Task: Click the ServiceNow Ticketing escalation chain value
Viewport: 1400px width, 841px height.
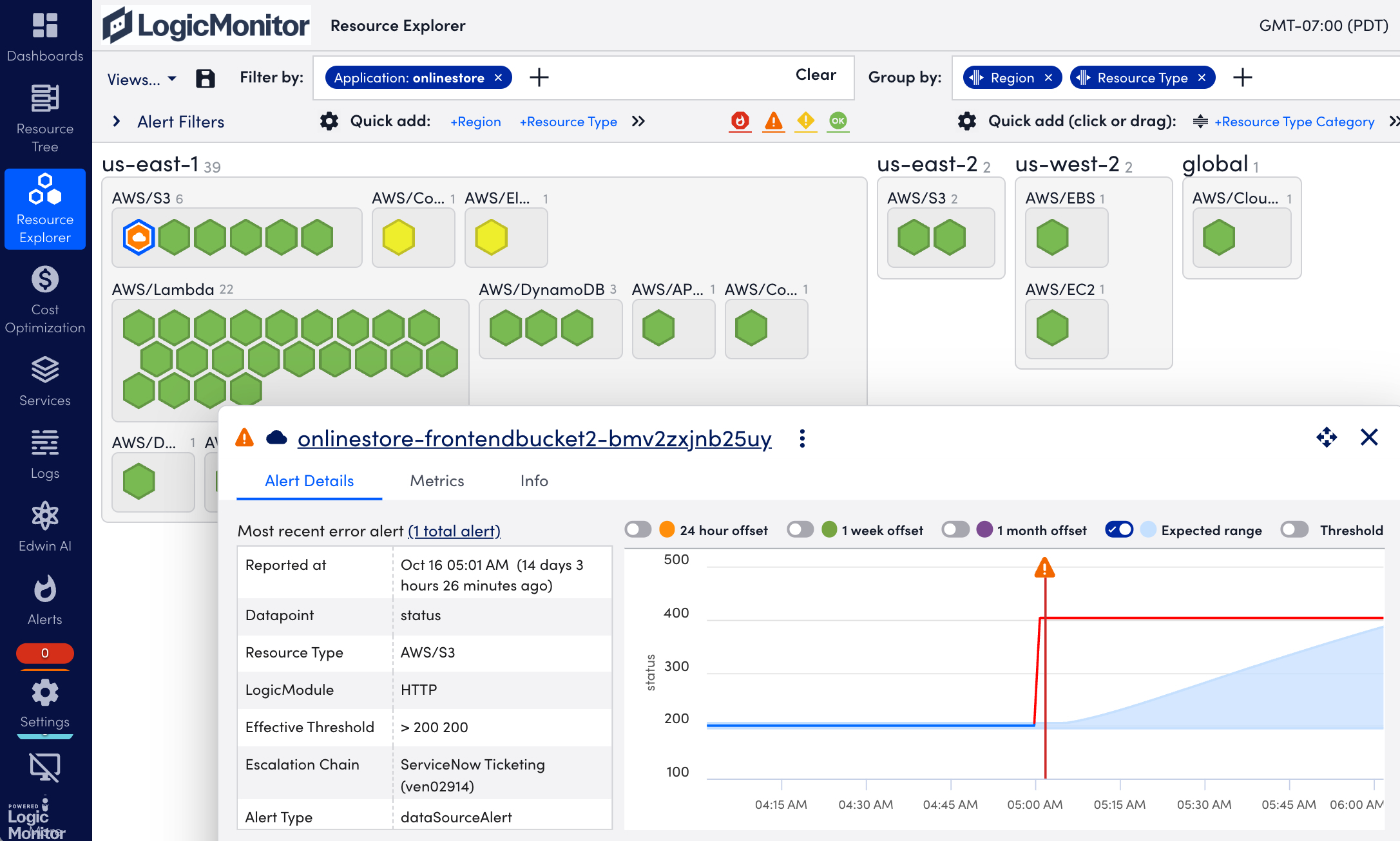Action: click(473, 775)
